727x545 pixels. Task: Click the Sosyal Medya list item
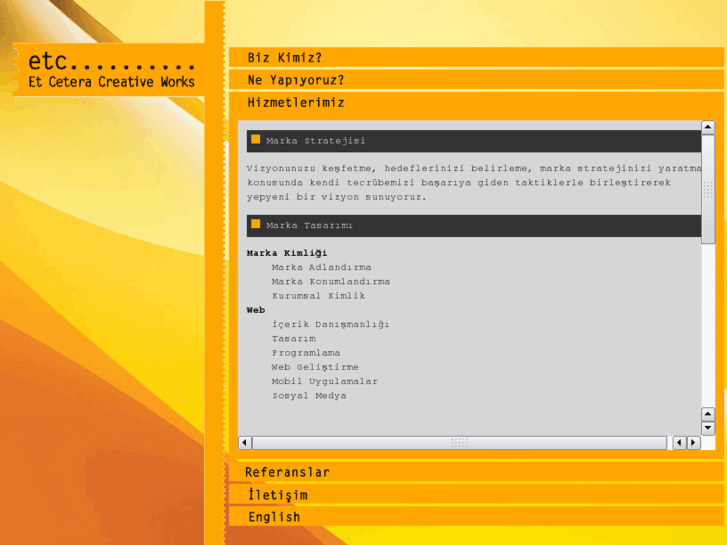point(309,396)
